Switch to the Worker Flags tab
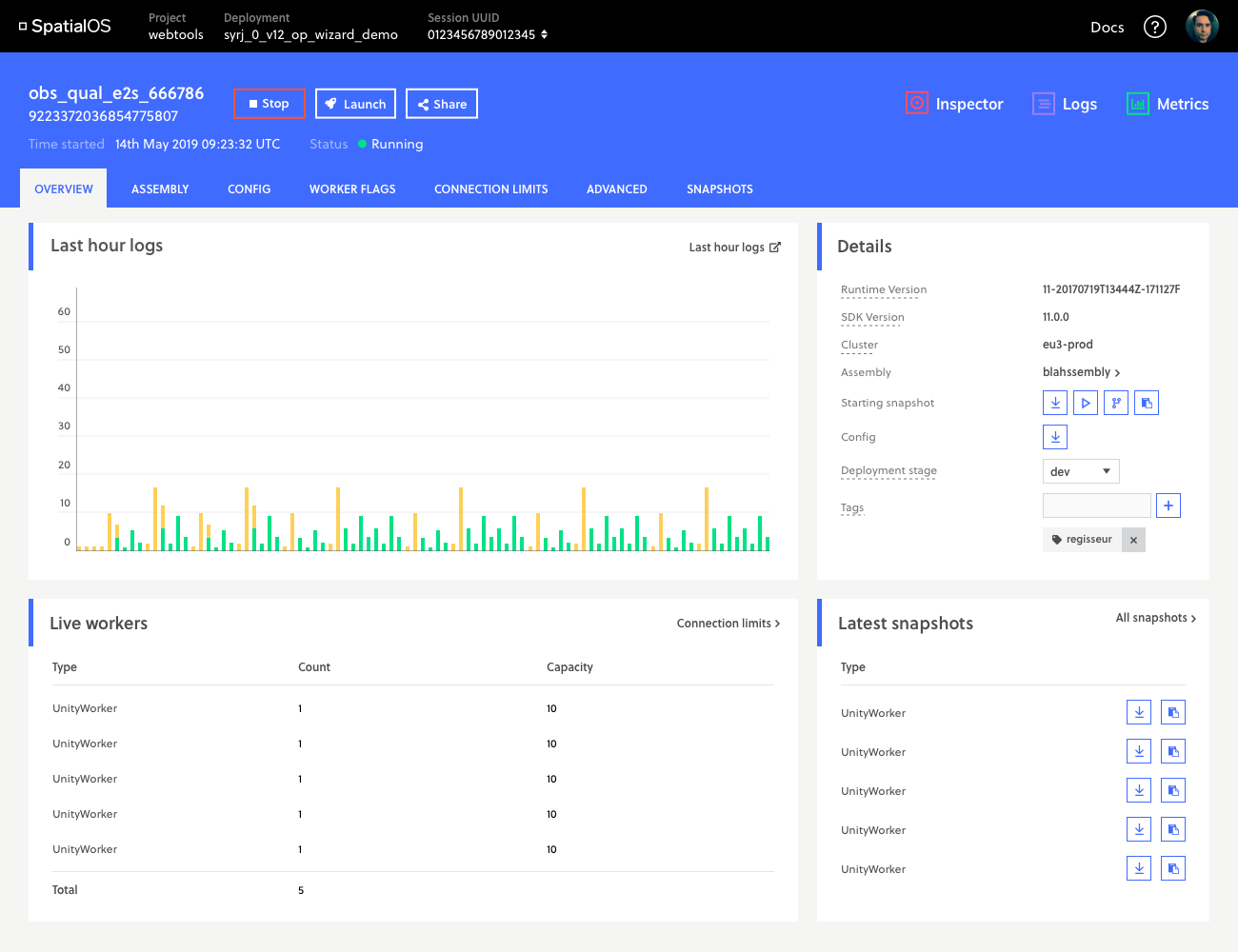 [x=352, y=189]
